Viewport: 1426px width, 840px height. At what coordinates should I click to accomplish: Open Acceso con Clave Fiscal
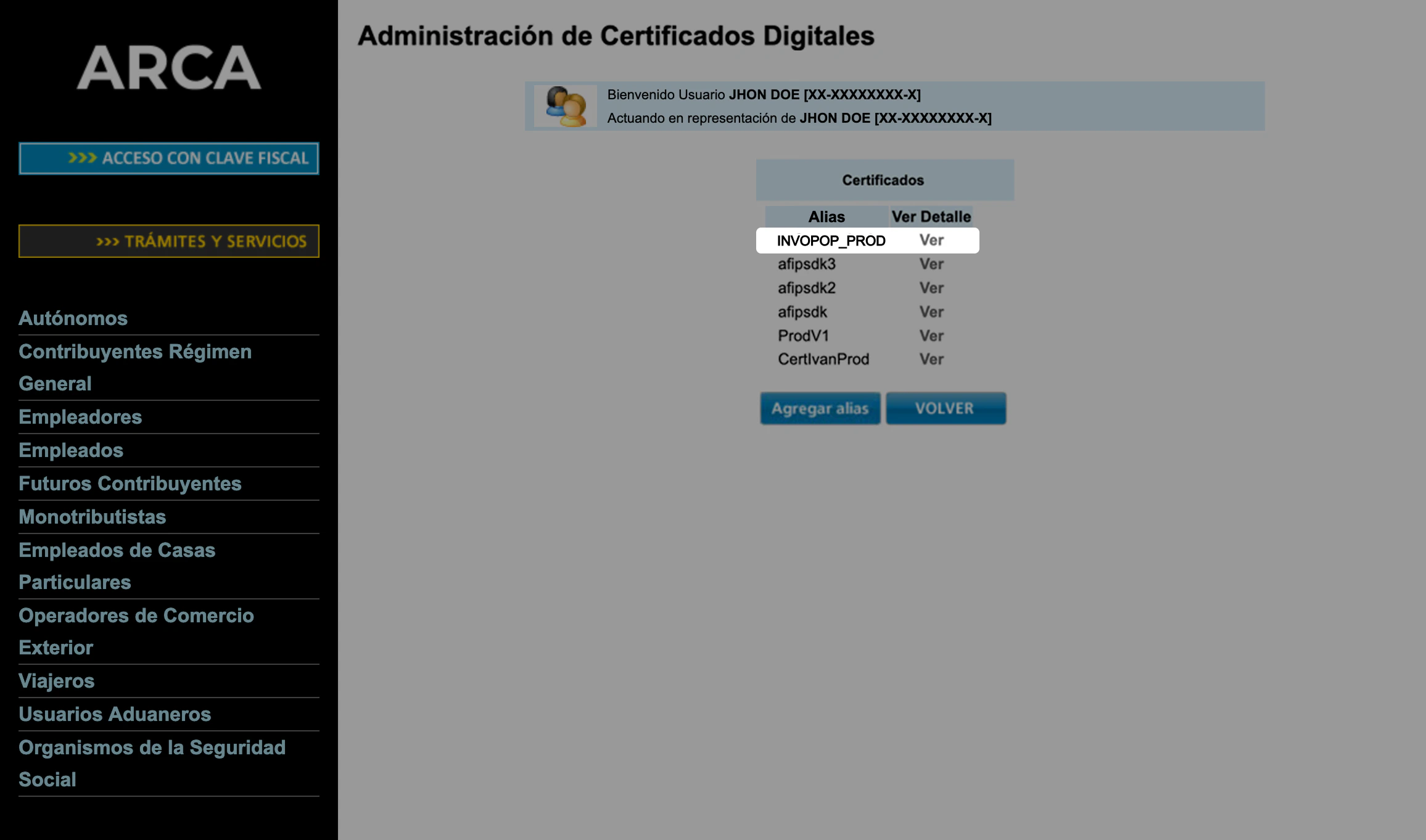[x=168, y=159]
